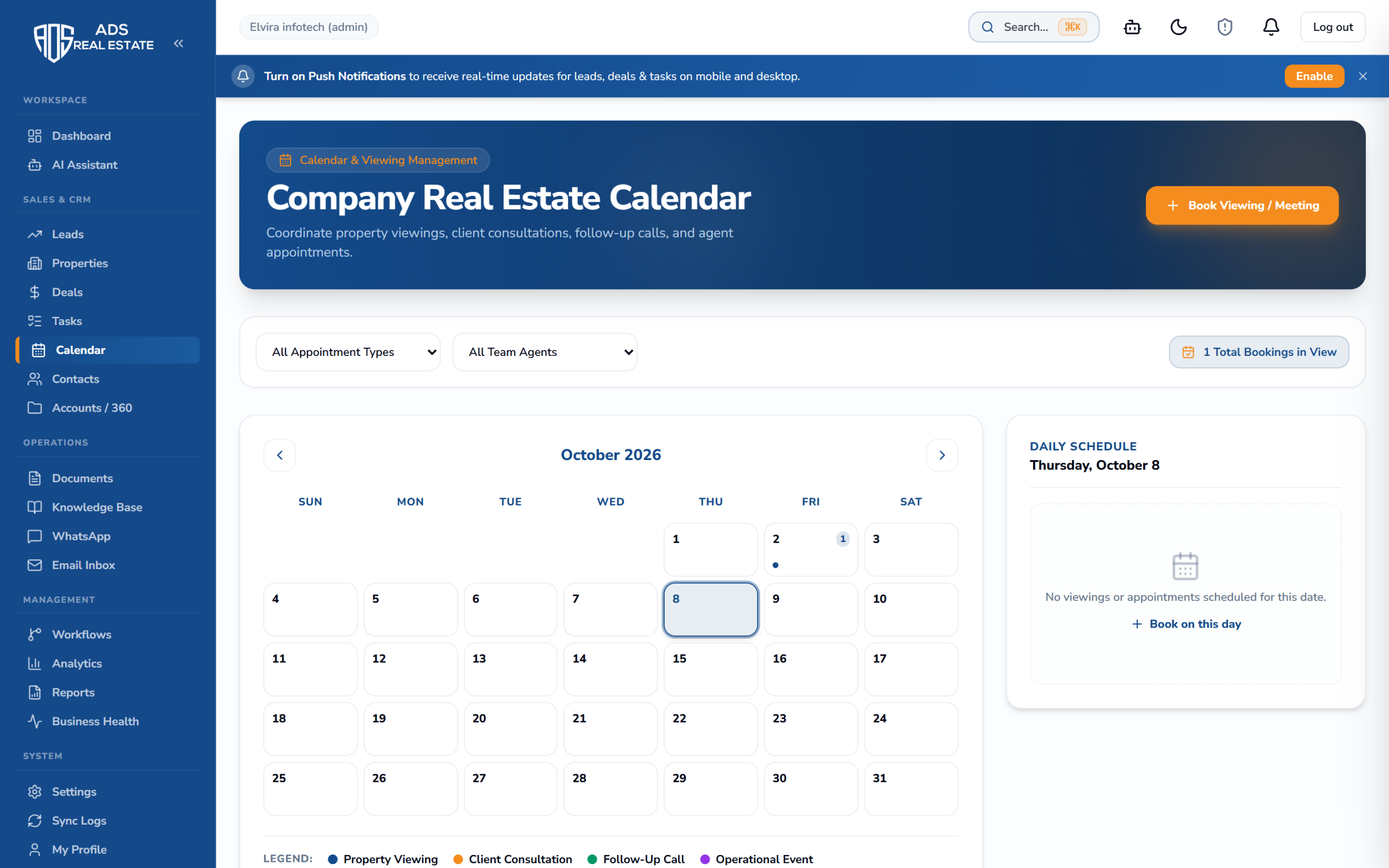Select October 2 with one booking
Viewport: 1389px width, 868px height.
[x=811, y=550]
